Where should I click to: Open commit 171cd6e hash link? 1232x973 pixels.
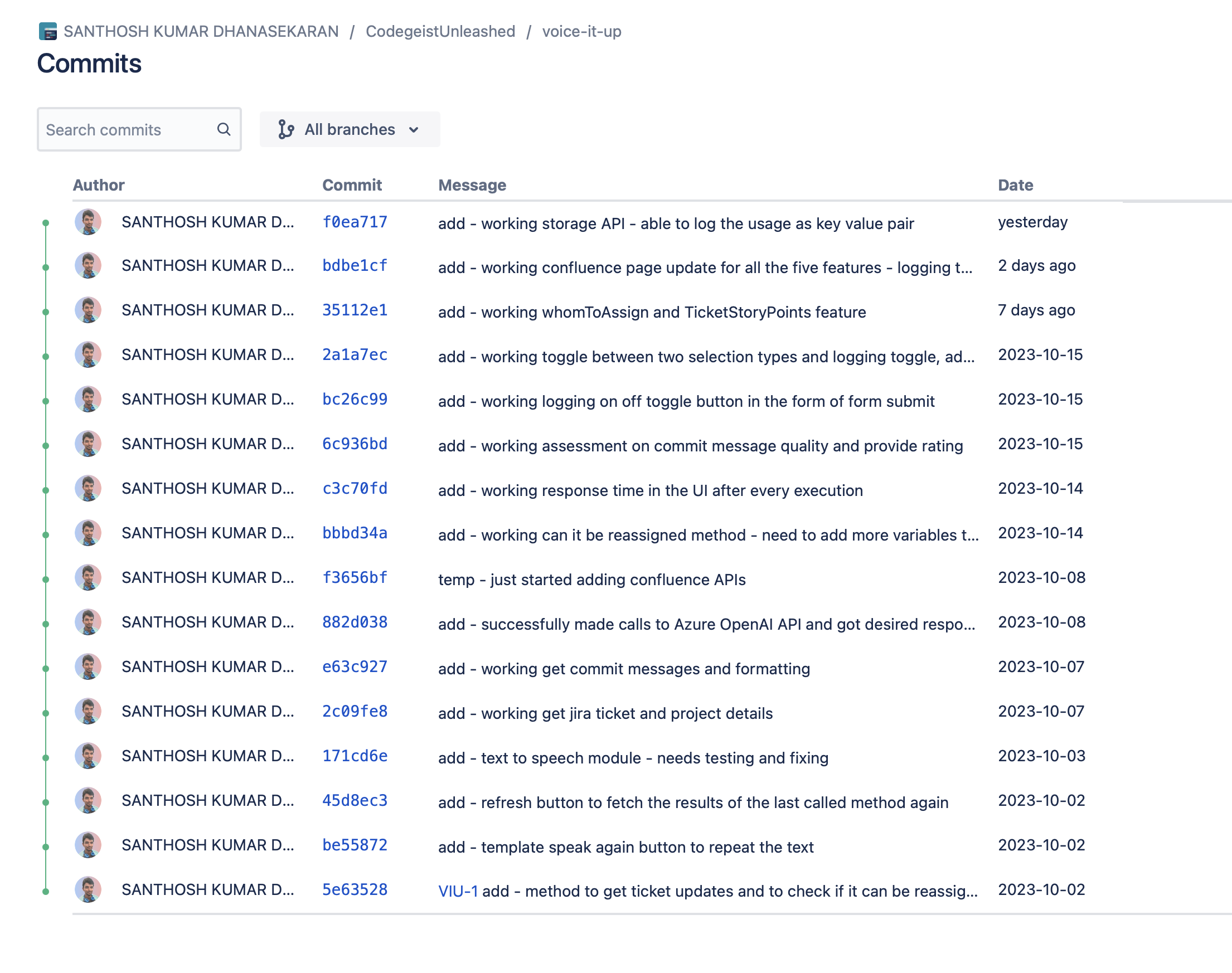coord(355,756)
